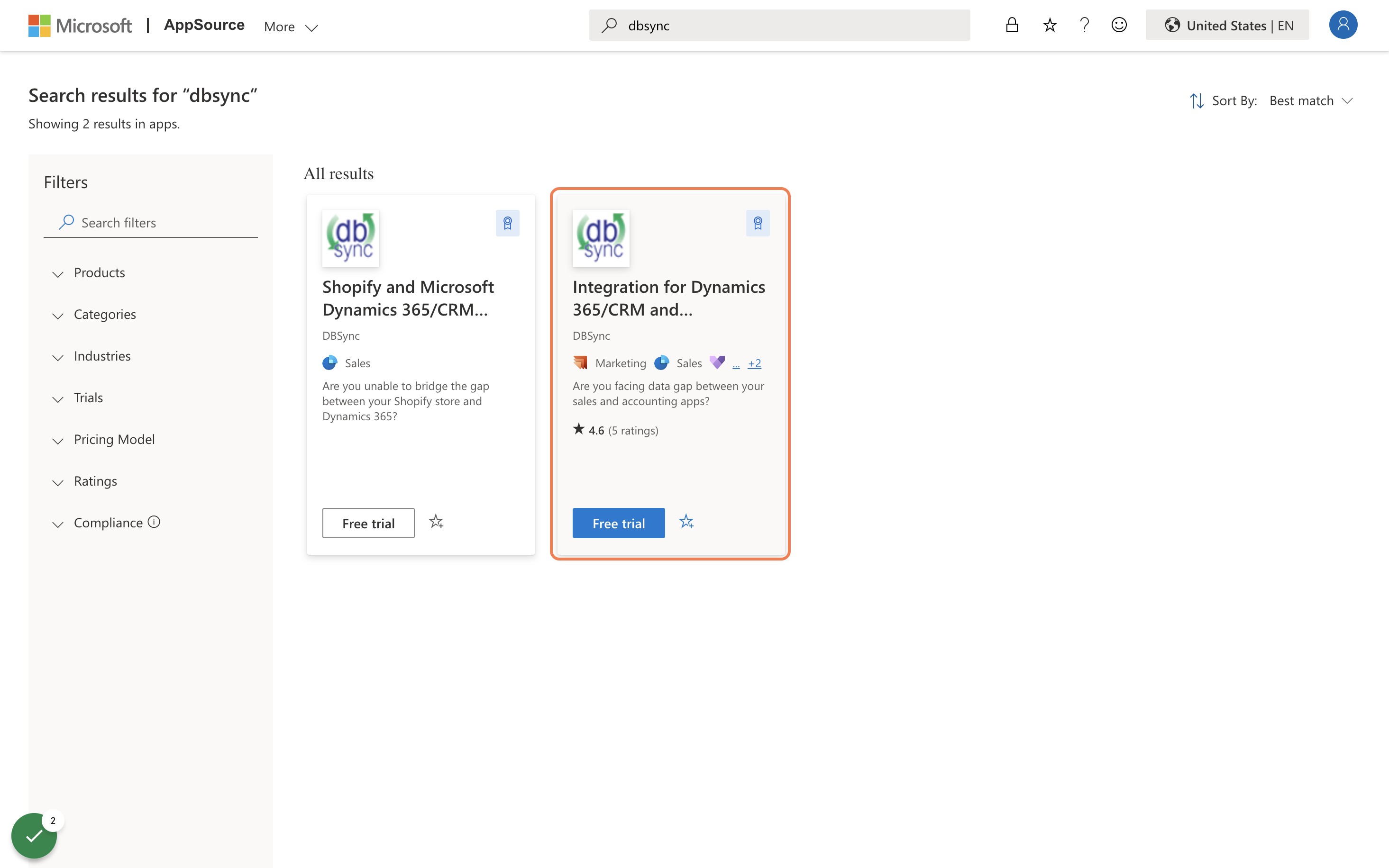
Task: Open saved favorites star in header
Action: click(1050, 25)
